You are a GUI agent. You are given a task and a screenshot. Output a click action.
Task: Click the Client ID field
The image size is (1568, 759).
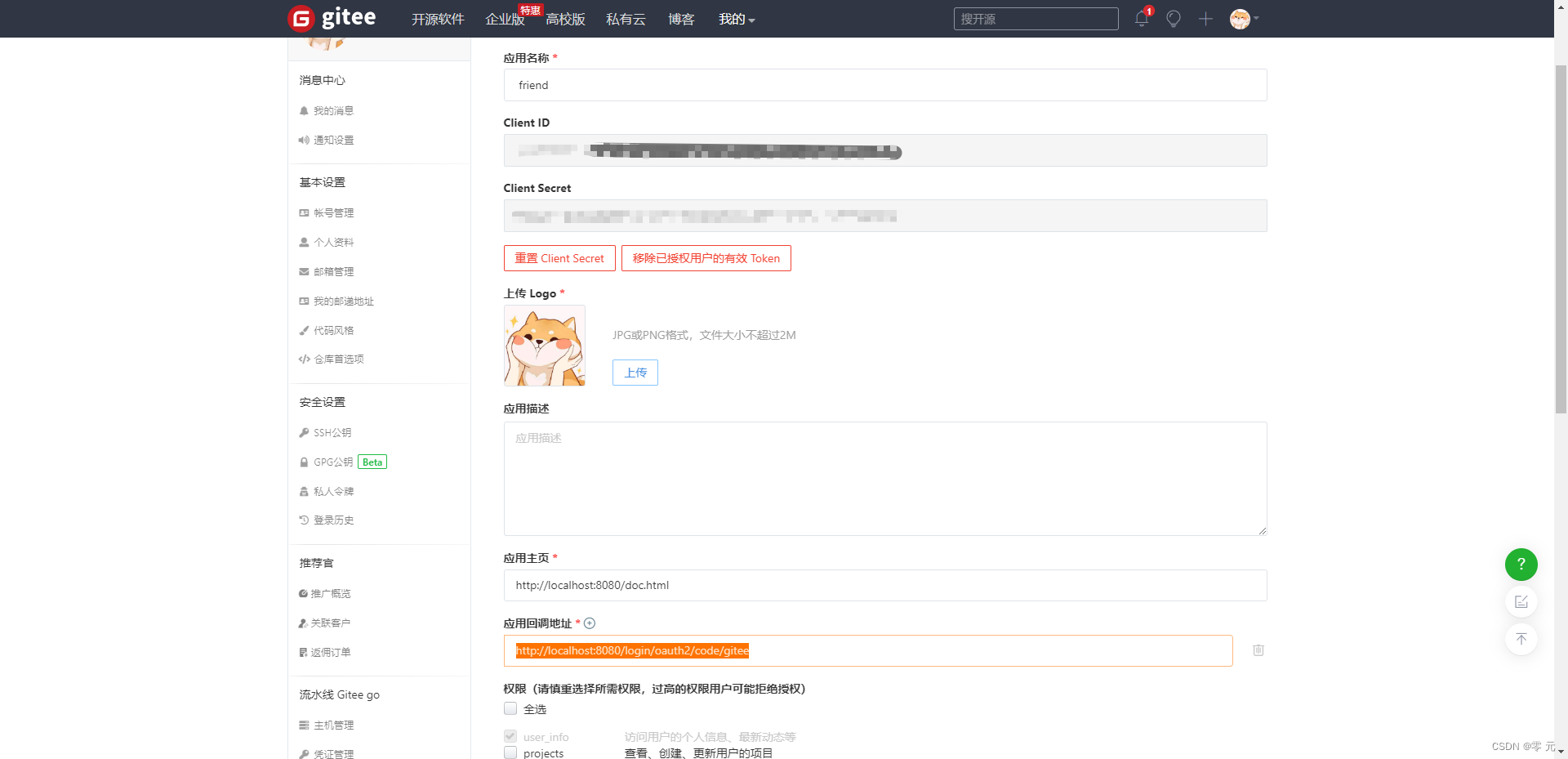coord(885,150)
